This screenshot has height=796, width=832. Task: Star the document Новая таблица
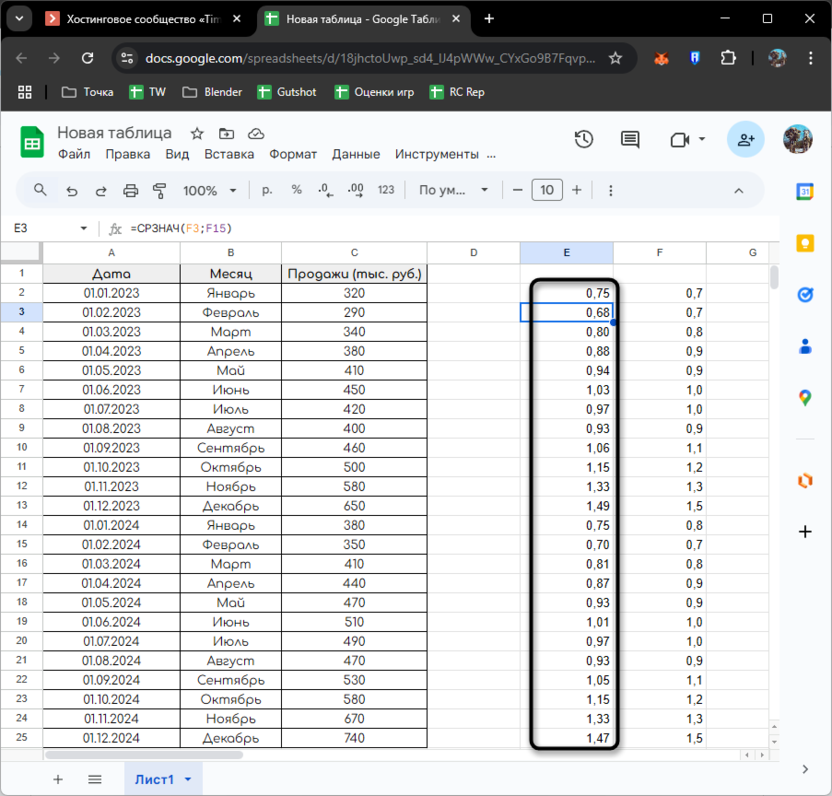point(197,133)
